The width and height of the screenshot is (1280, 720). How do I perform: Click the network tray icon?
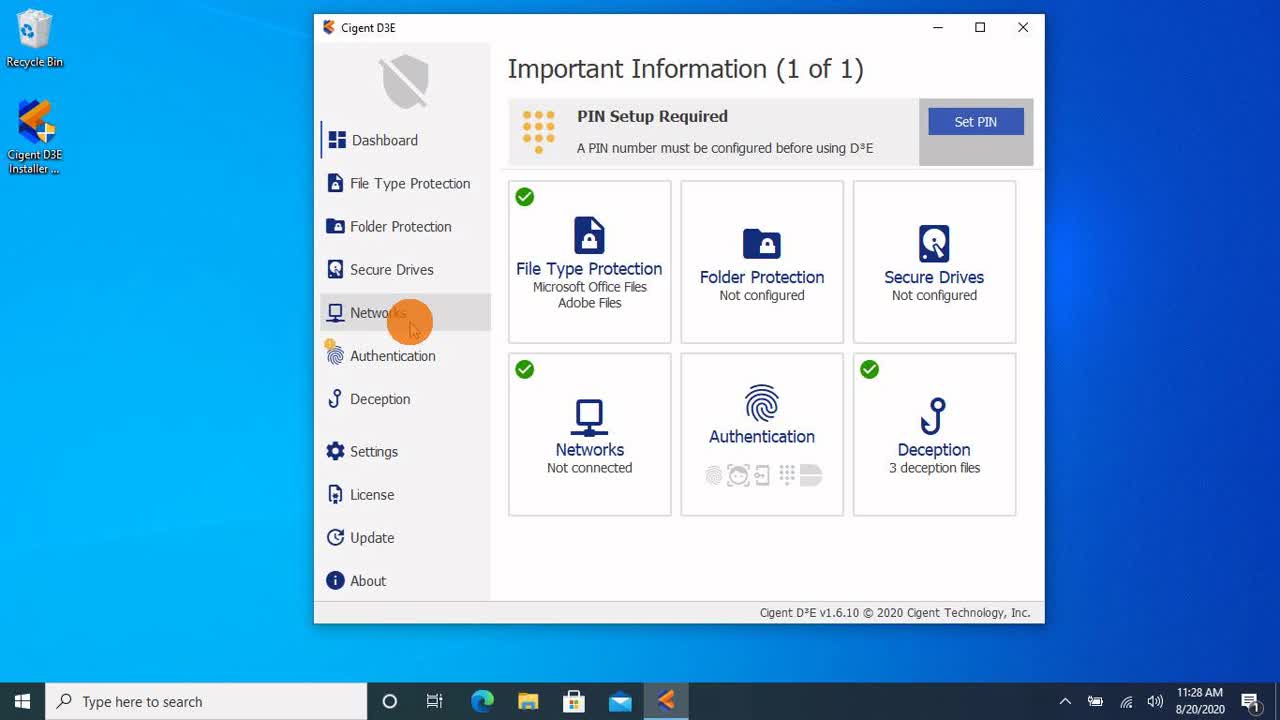click(1126, 701)
